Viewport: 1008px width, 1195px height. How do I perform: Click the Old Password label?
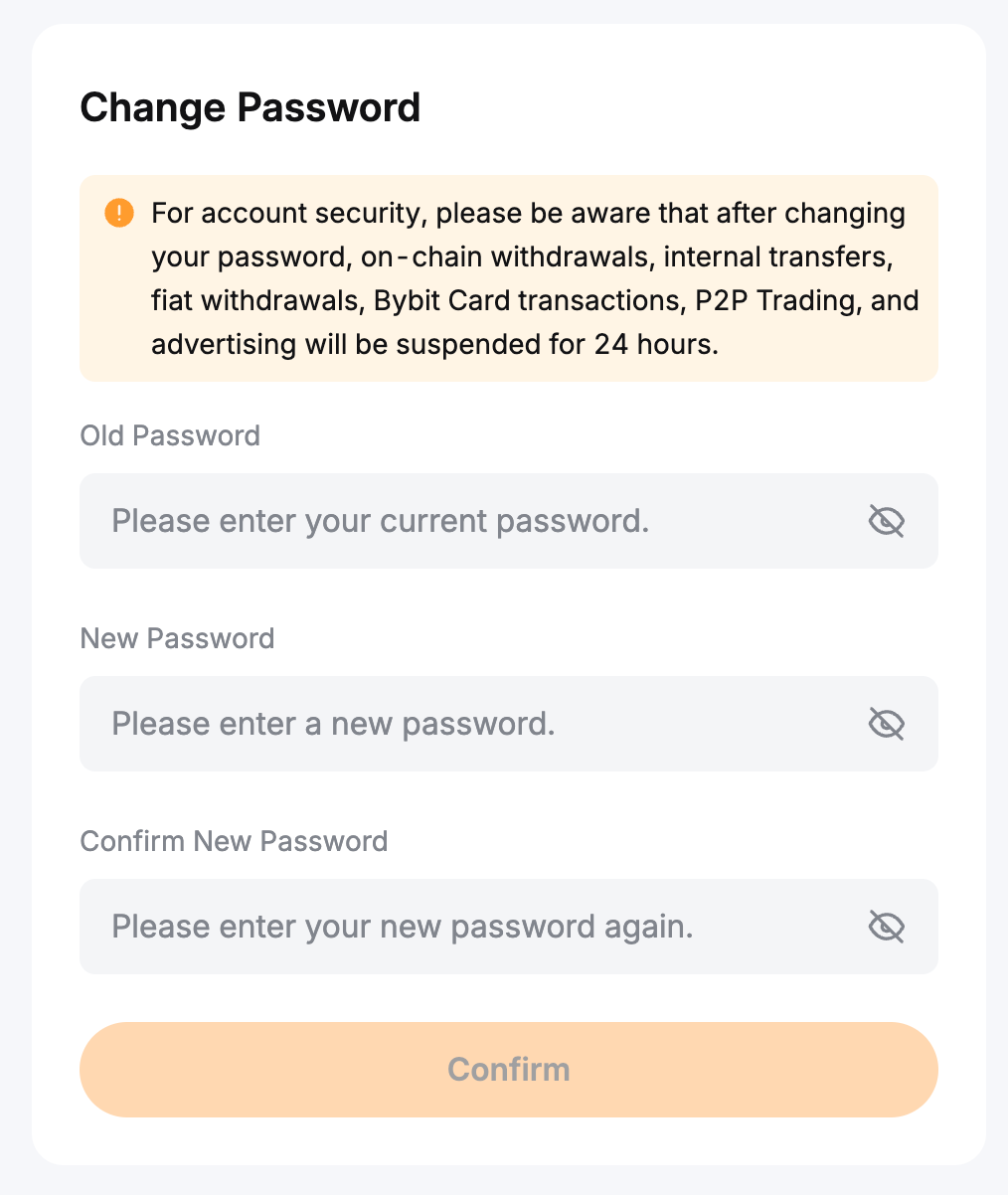click(170, 435)
